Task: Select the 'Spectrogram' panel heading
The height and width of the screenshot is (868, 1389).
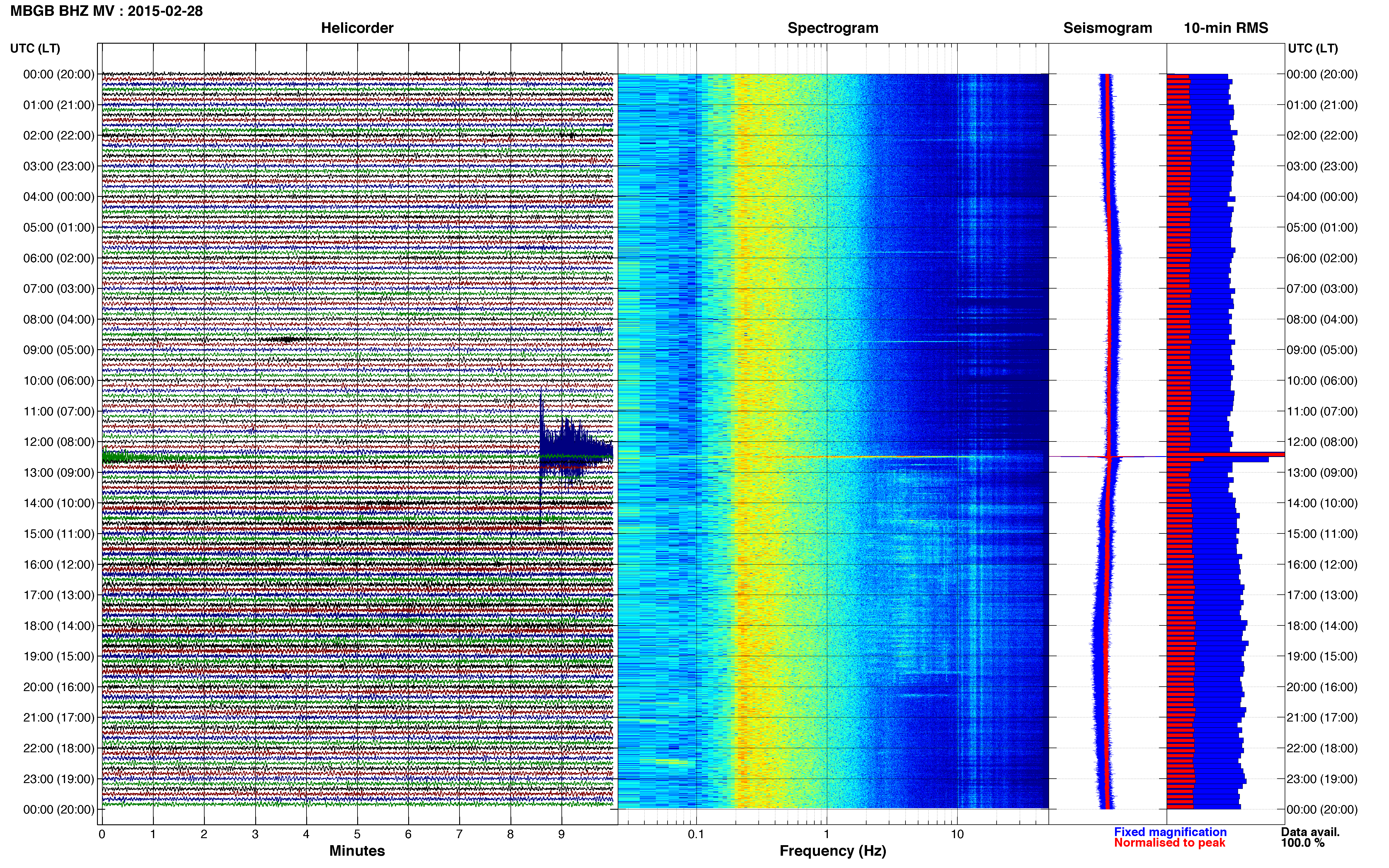Action: [833, 28]
